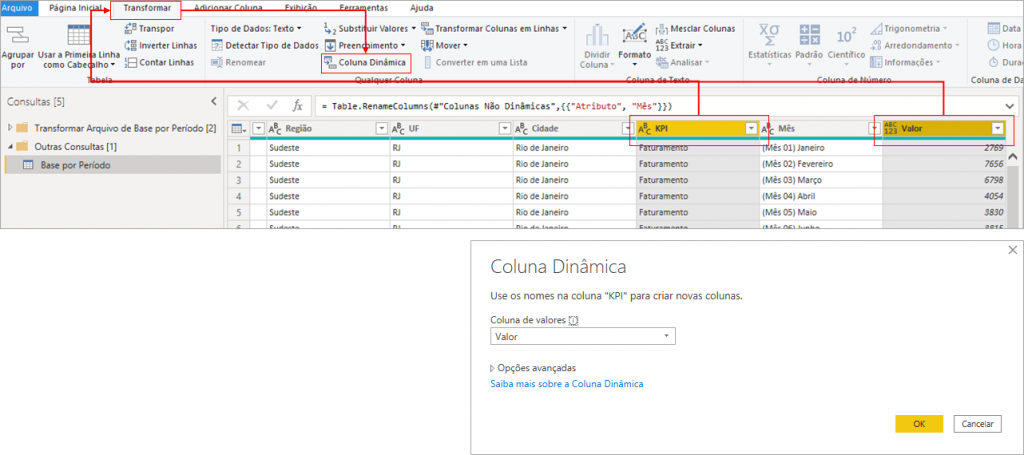Expand Transformar Arquivo de Base por Período folder
Viewport: 1024px width, 455px height.
pyautogui.click(x=10, y=129)
